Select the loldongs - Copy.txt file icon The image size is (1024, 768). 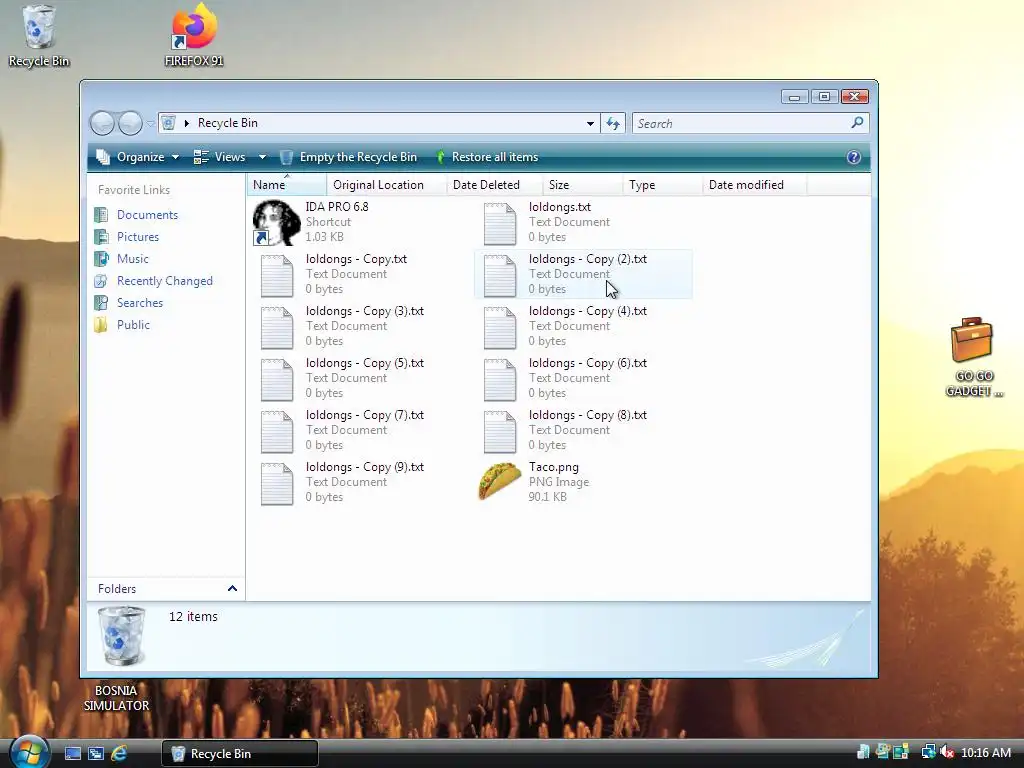[x=277, y=275]
